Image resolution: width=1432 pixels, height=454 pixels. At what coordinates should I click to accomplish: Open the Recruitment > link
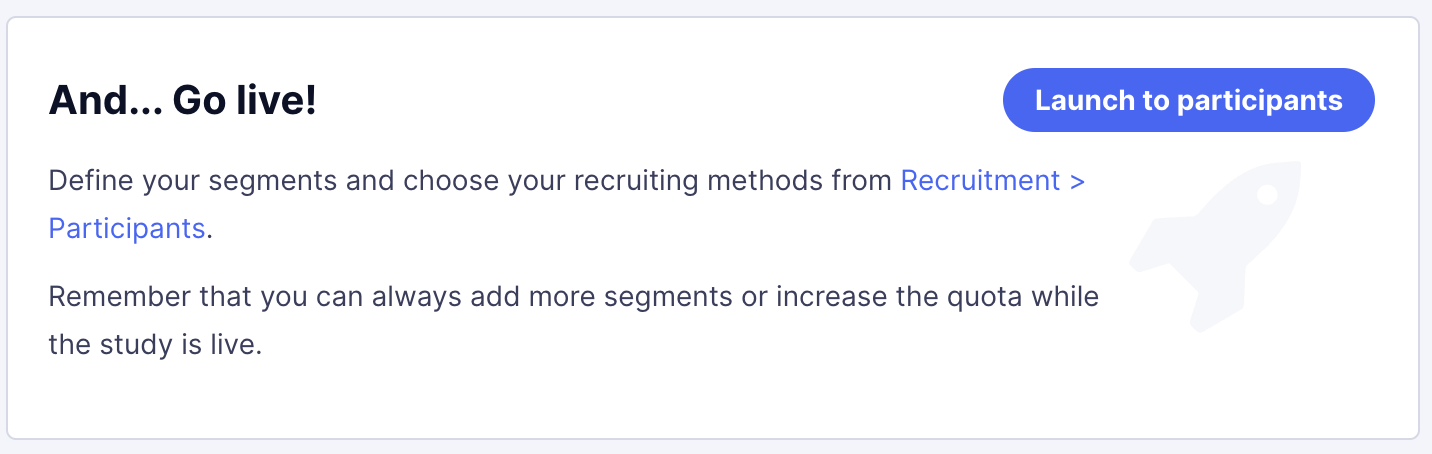pyautogui.click(x=993, y=181)
